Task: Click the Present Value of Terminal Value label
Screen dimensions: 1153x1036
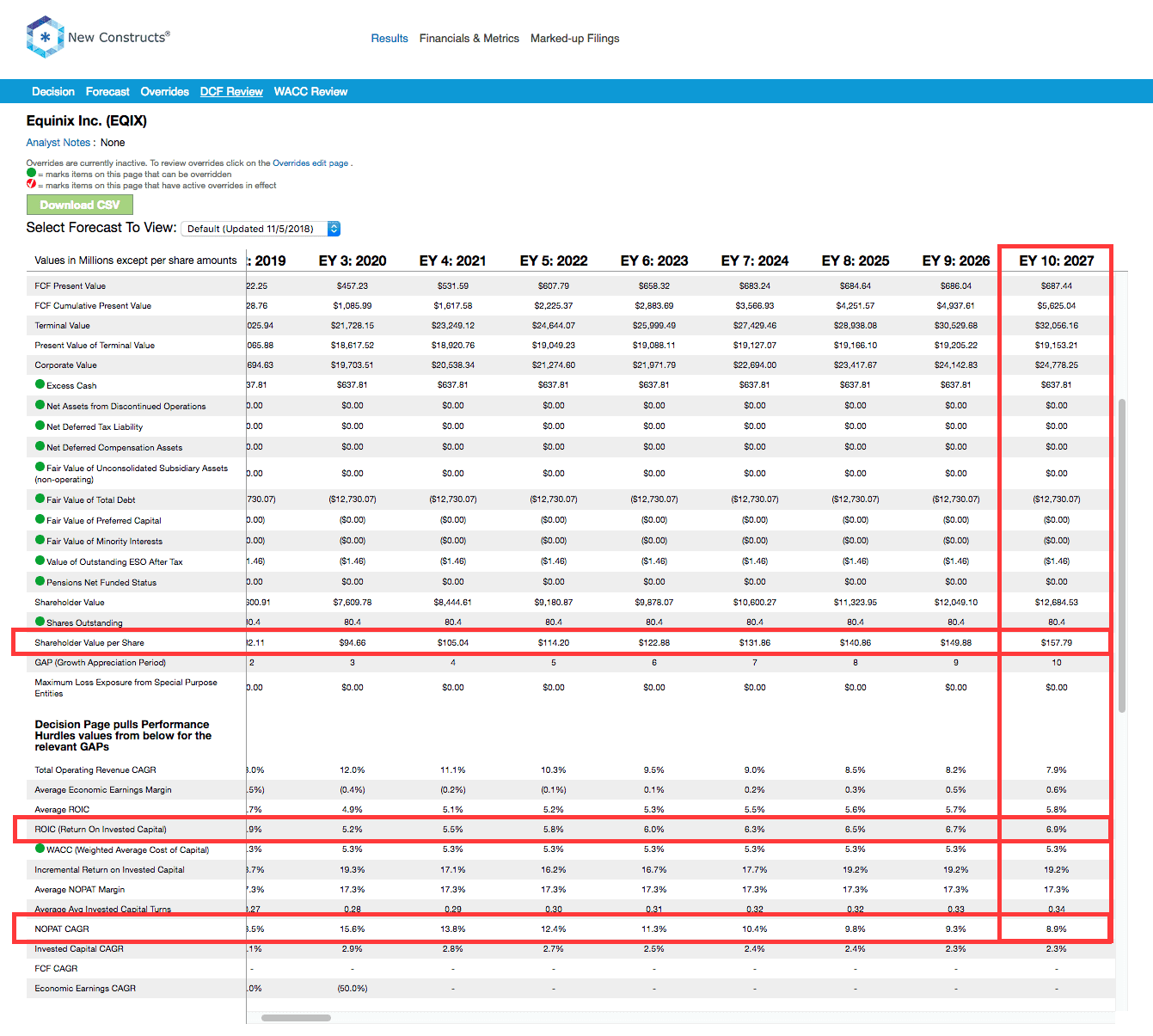Action: (x=95, y=345)
